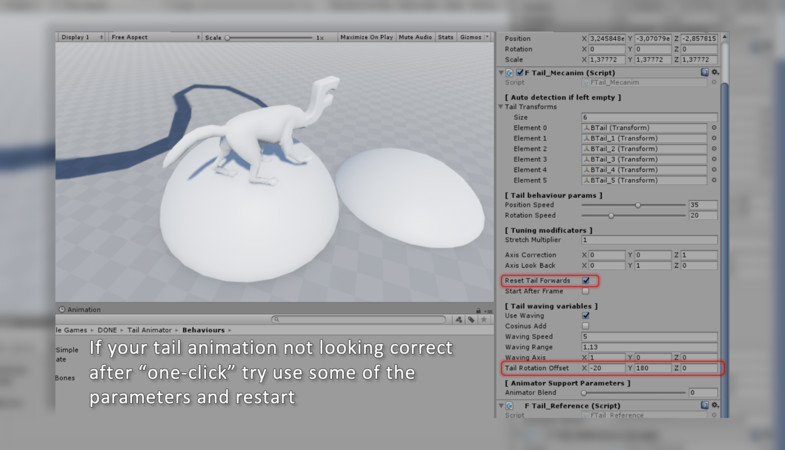Uncheck Reset Tail Forwards
The width and height of the screenshot is (785, 450).
pyautogui.click(x=586, y=280)
